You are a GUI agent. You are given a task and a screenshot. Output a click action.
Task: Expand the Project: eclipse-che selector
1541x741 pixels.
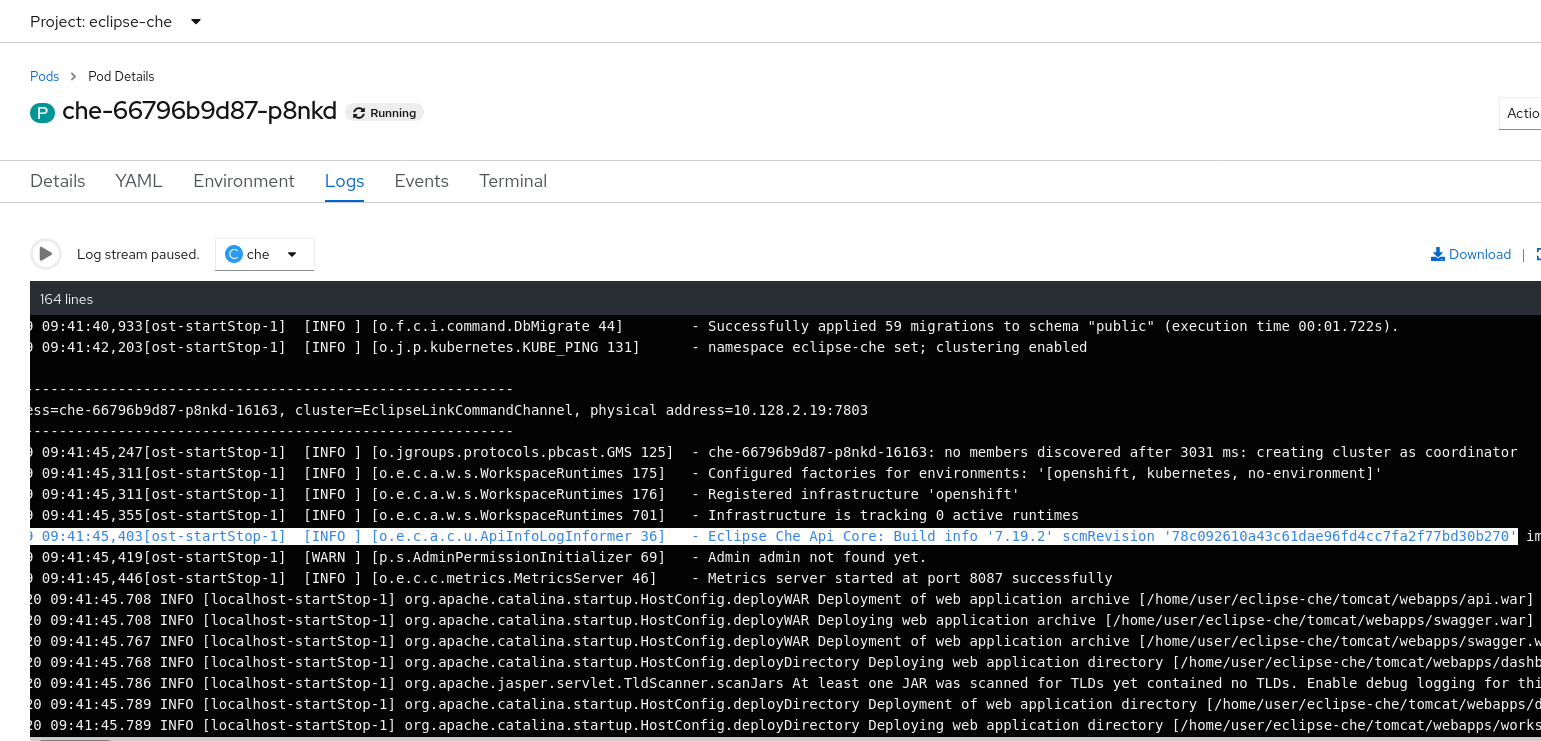point(115,21)
